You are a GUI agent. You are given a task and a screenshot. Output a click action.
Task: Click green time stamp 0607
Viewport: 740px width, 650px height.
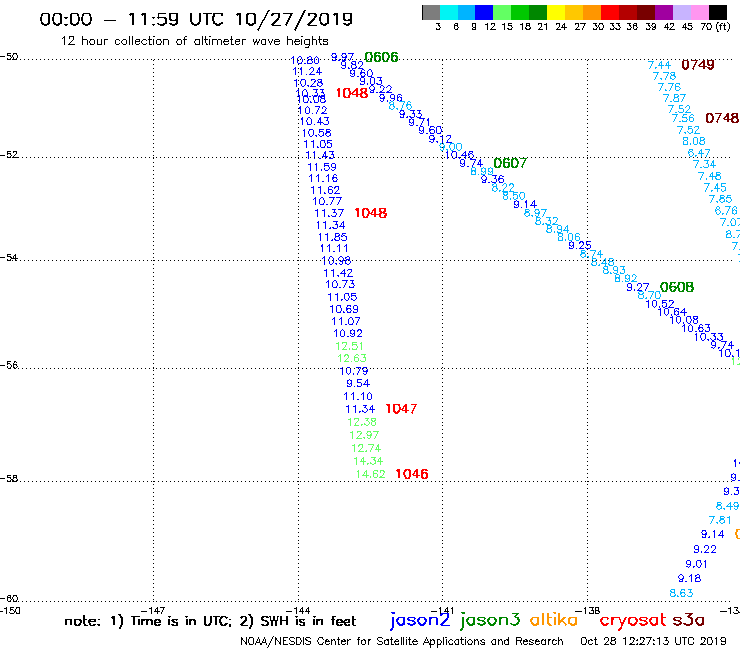coord(510,163)
